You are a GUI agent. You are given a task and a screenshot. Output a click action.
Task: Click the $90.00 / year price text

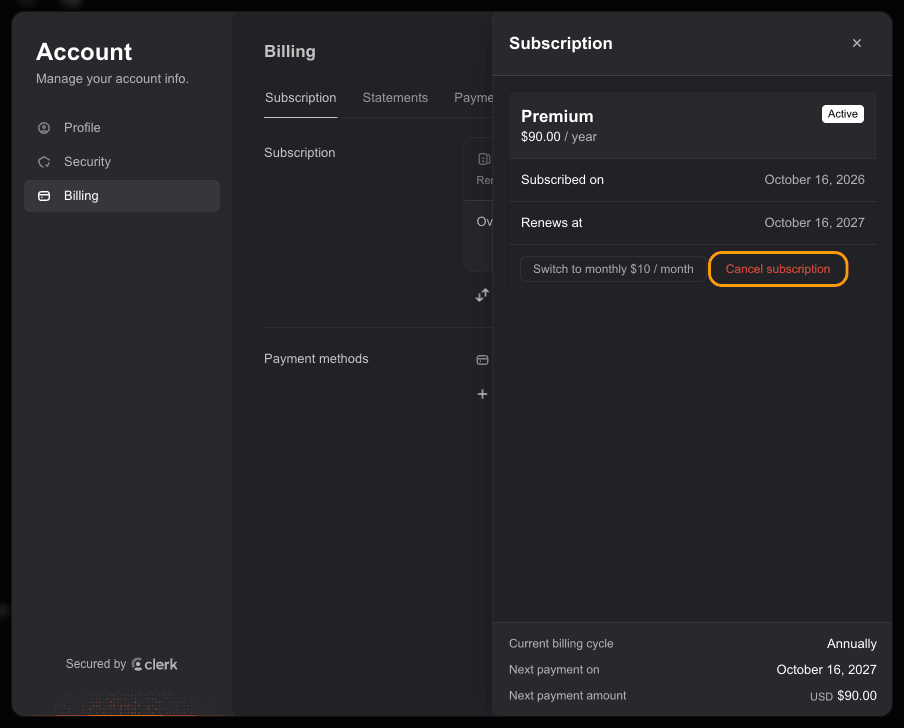[559, 137]
